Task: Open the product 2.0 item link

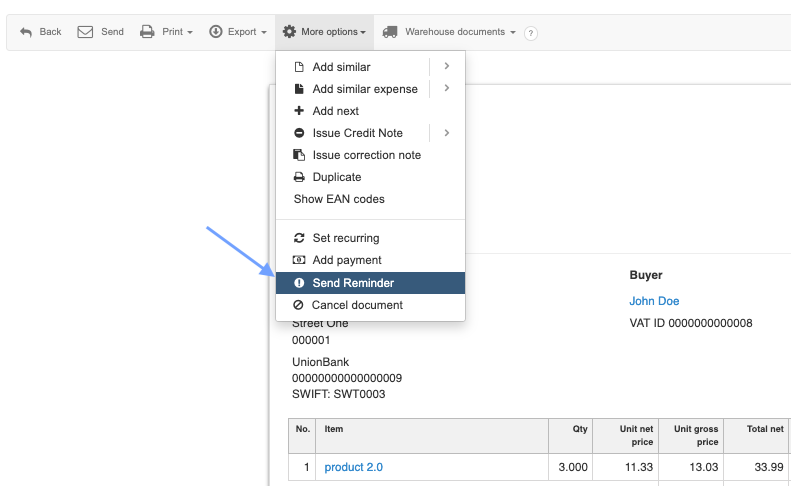Action: coord(353,467)
